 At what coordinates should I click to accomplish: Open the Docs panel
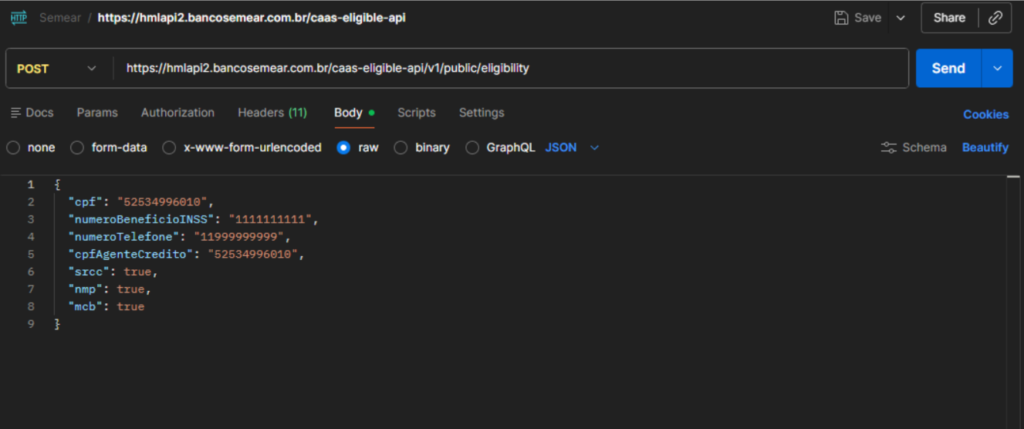point(32,113)
